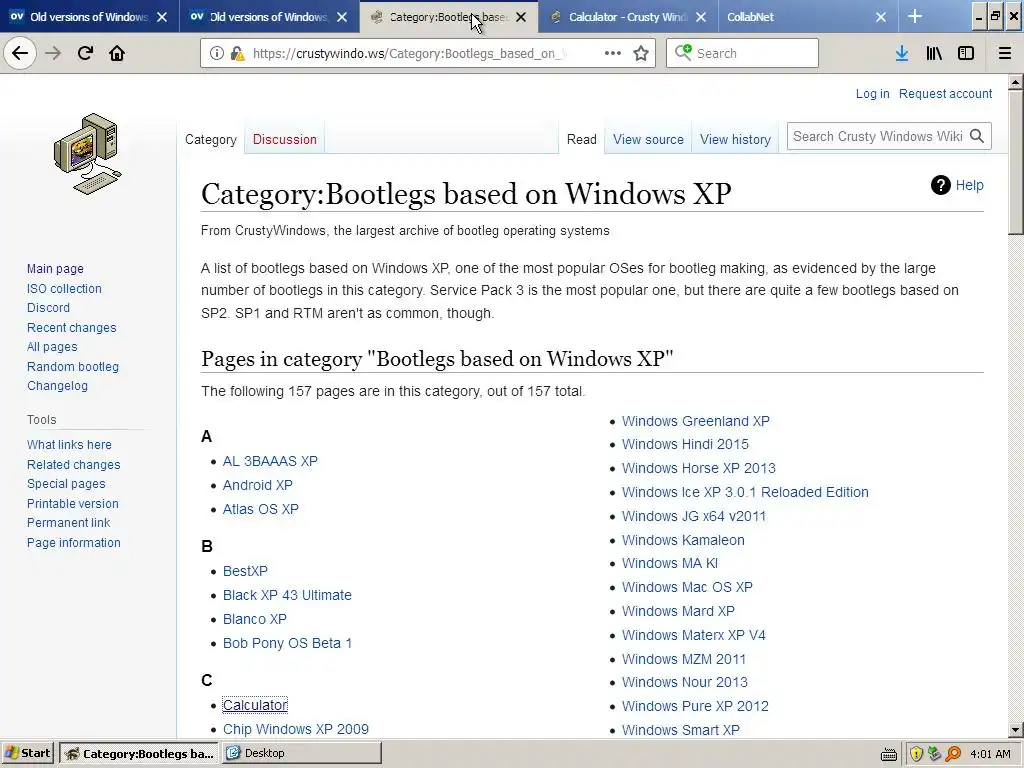Open Special pages link

pyautogui.click(x=66, y=483)
